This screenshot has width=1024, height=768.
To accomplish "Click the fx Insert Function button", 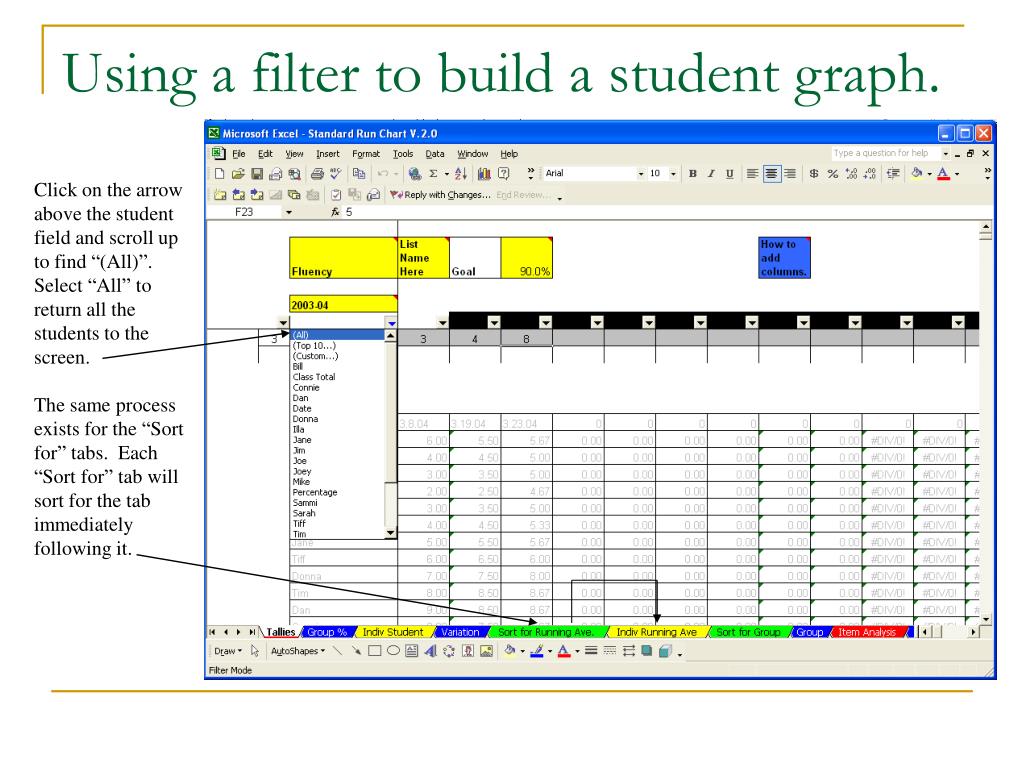I will point(336,212).
